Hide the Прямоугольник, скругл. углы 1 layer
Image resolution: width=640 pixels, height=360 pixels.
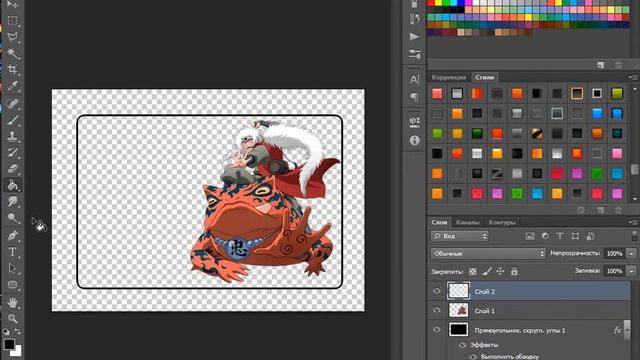pos(437,329)
